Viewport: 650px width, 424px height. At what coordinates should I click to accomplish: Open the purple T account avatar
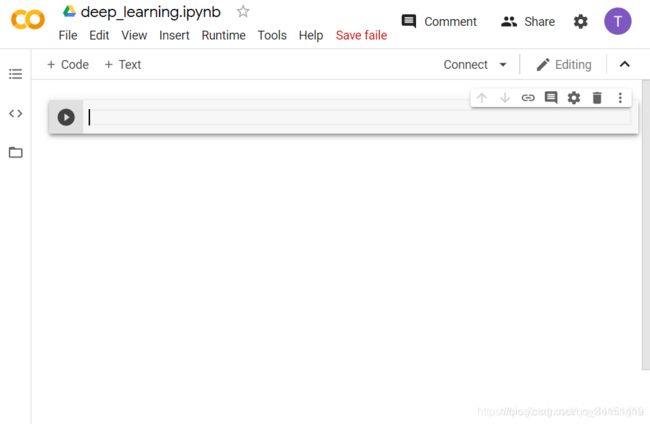[618, 21]
